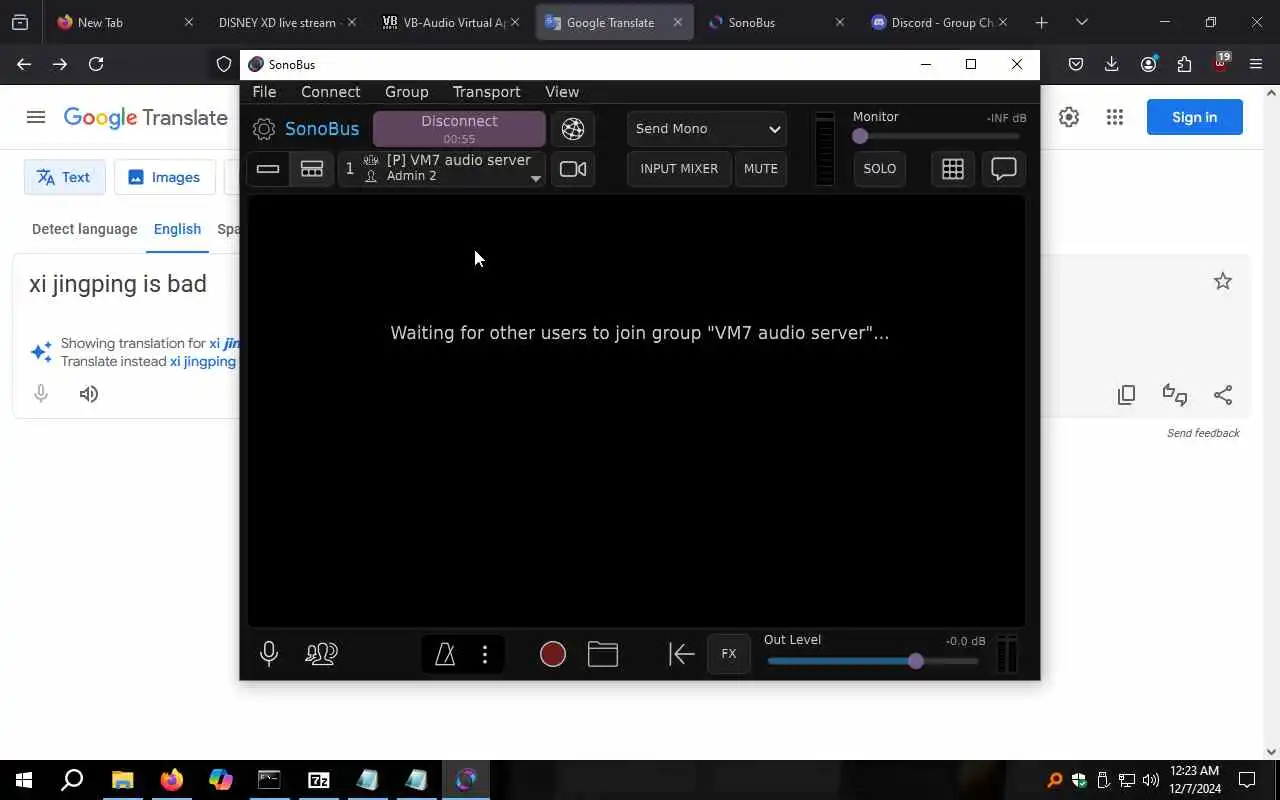Listen to source text speaker icon

point(89,394)
